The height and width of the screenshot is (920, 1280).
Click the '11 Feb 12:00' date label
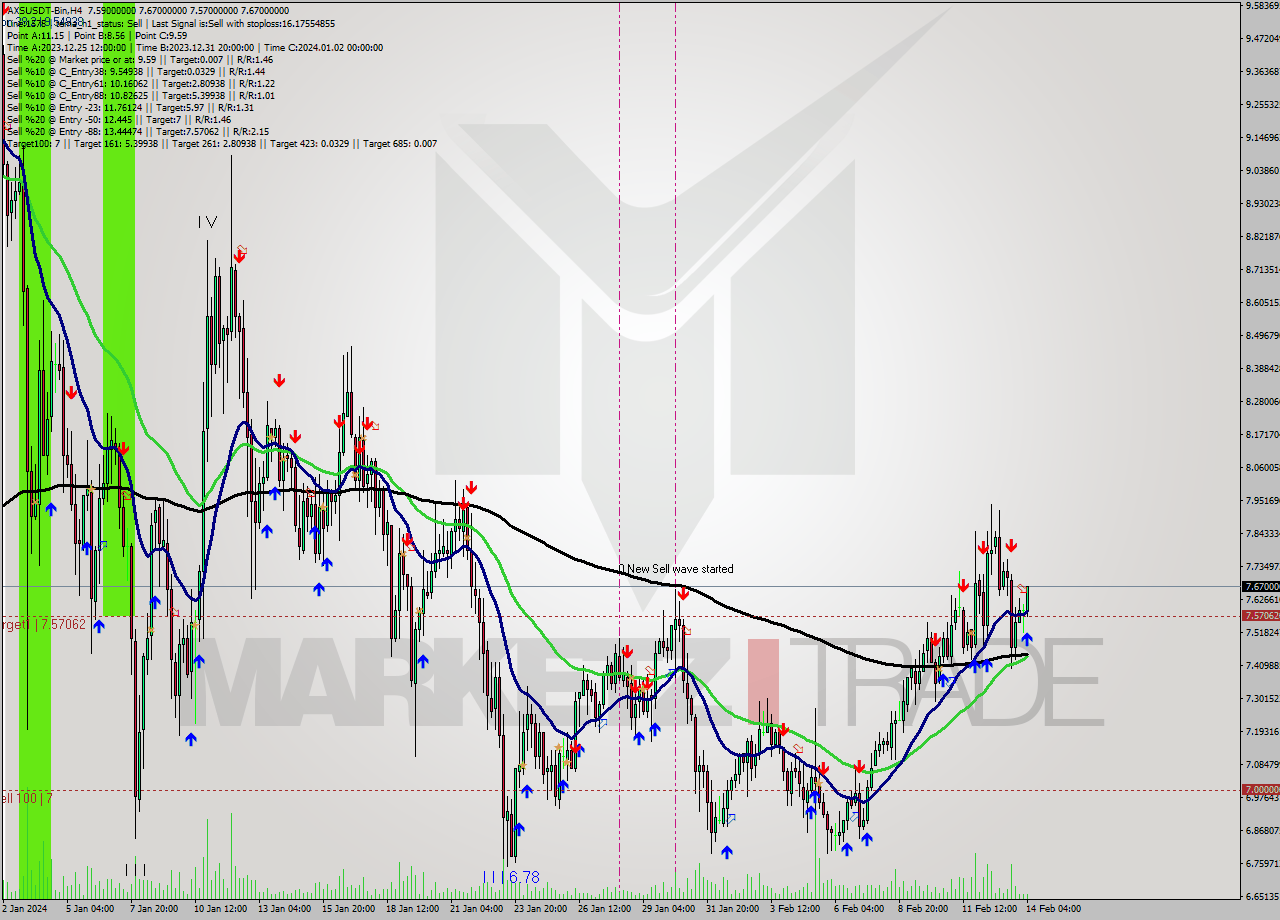click(x=990, y=909)
